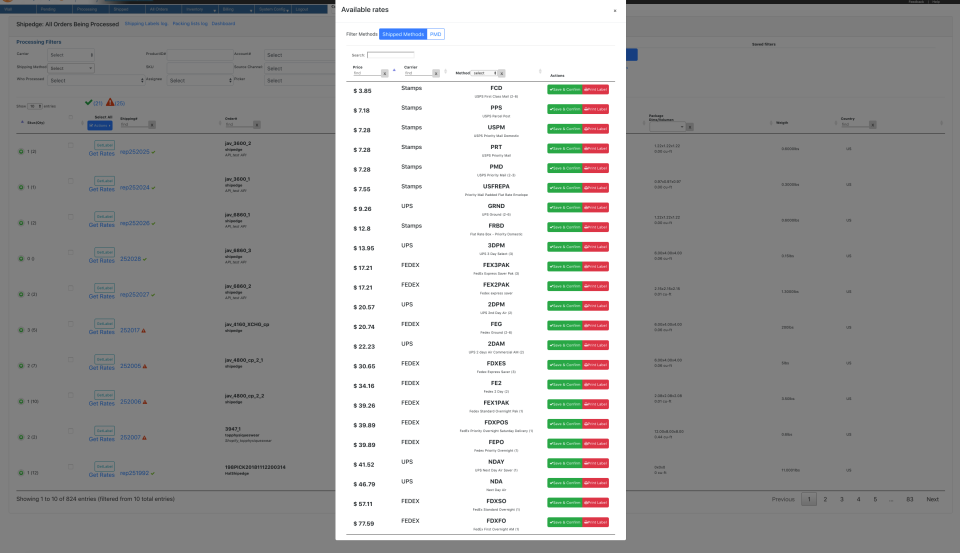Expand row details for 252017 green plus

point(21,330)
